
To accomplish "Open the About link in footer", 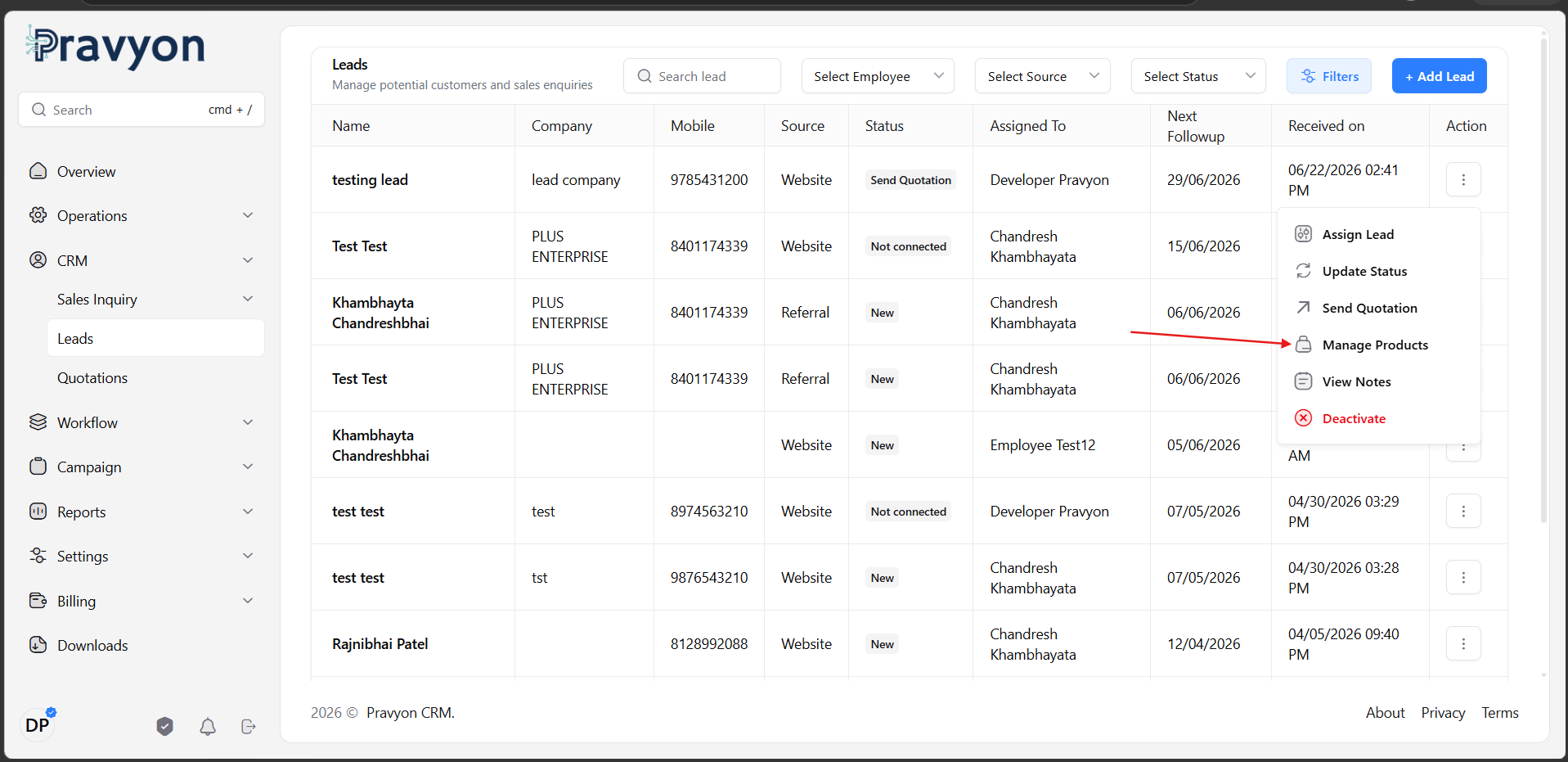I will (1385, 713).
